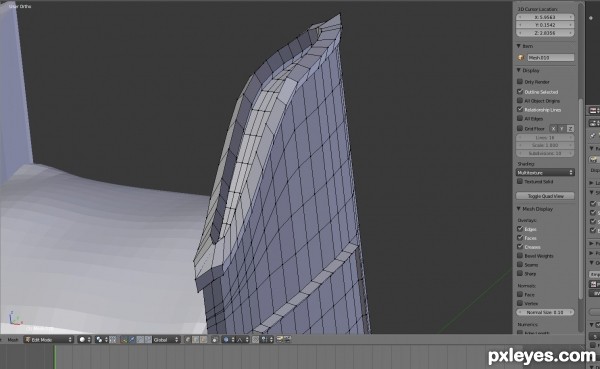The image size is (600, 369).
Task: Click the 3D cursor Z location field
Action: tap(545, 33)
